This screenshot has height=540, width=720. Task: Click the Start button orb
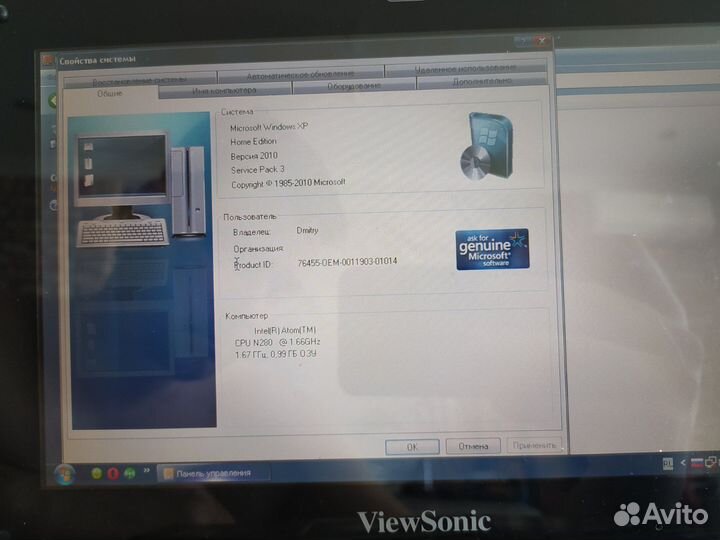point(66,472)
